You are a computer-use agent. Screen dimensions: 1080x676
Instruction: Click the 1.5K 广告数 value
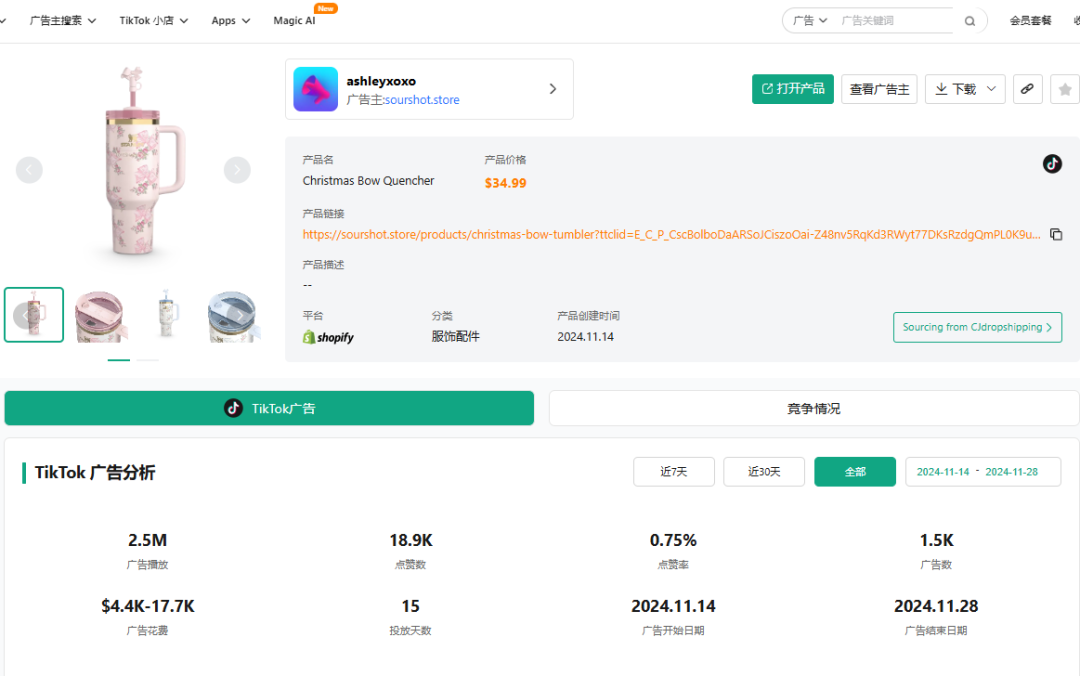coord(936,540)
